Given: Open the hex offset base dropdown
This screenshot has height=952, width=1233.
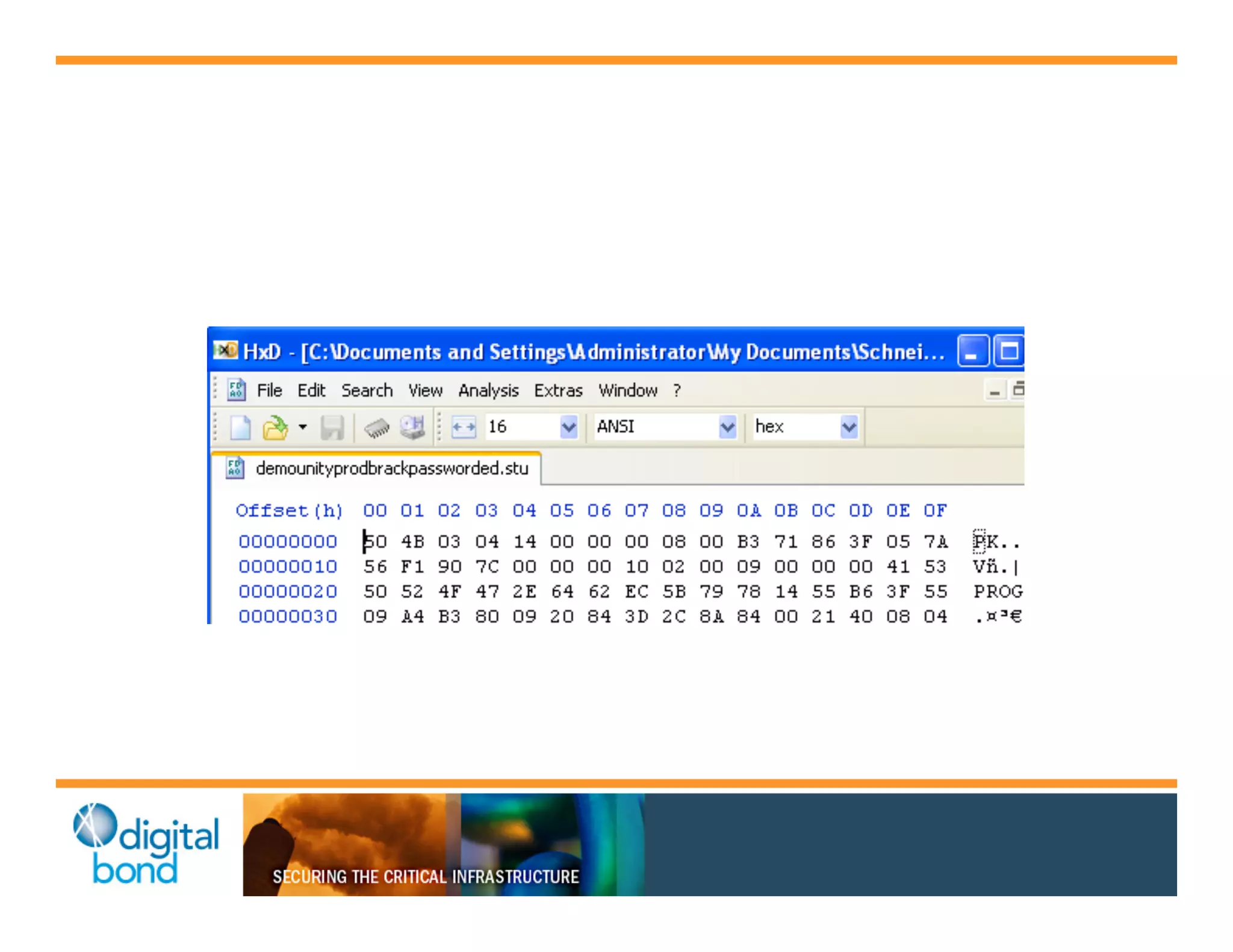Looking at the screenshot, I should (x=848, y=427).
